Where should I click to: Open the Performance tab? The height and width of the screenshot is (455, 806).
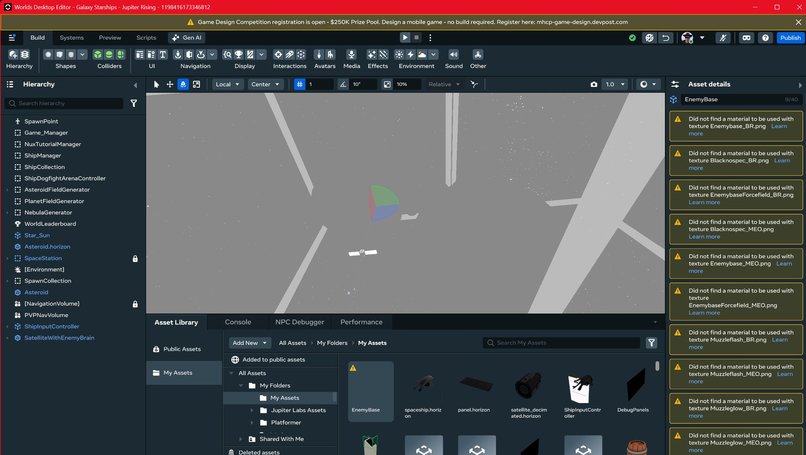[361, 322]
